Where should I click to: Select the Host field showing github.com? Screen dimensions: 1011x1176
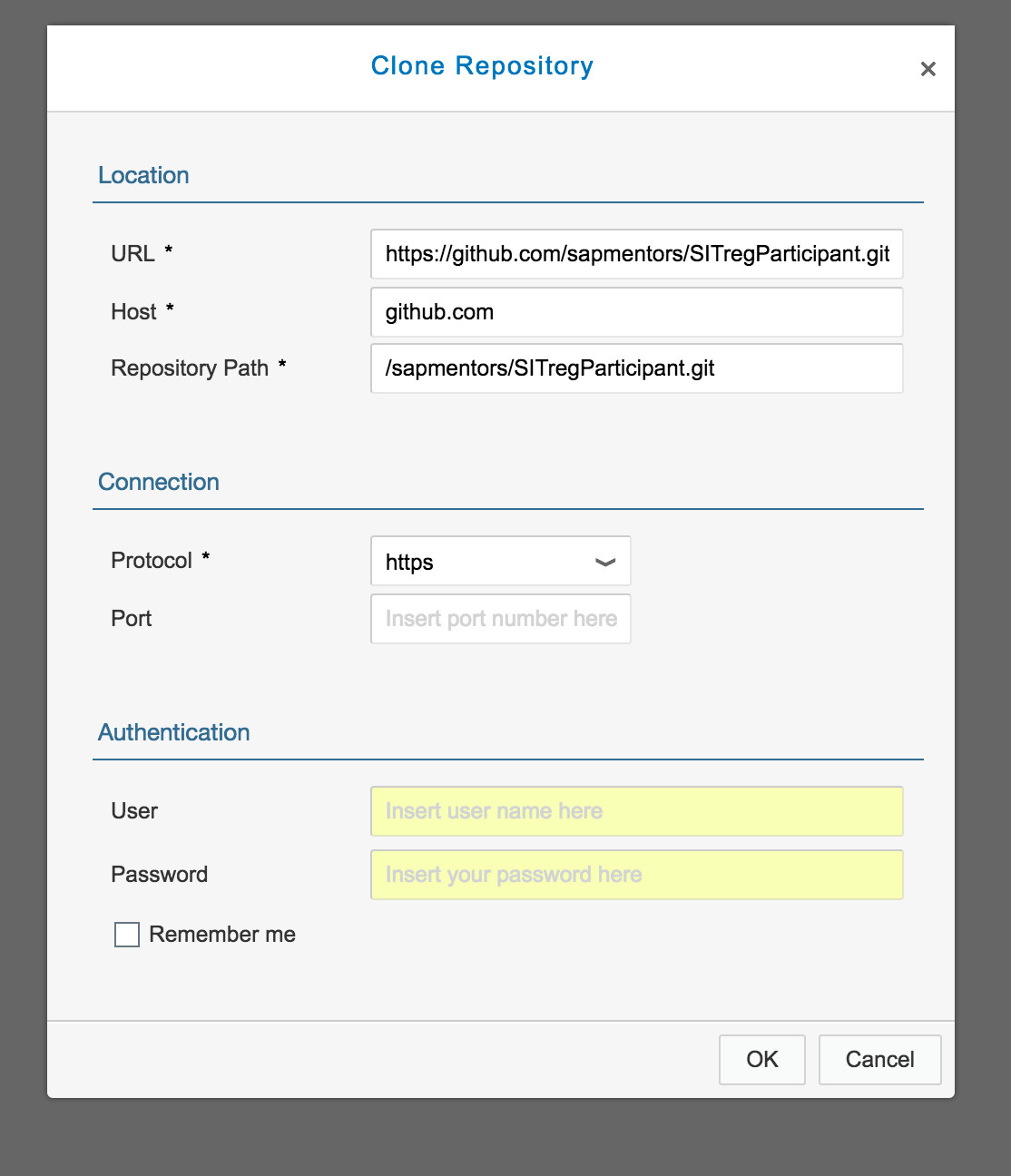[635, 312]
